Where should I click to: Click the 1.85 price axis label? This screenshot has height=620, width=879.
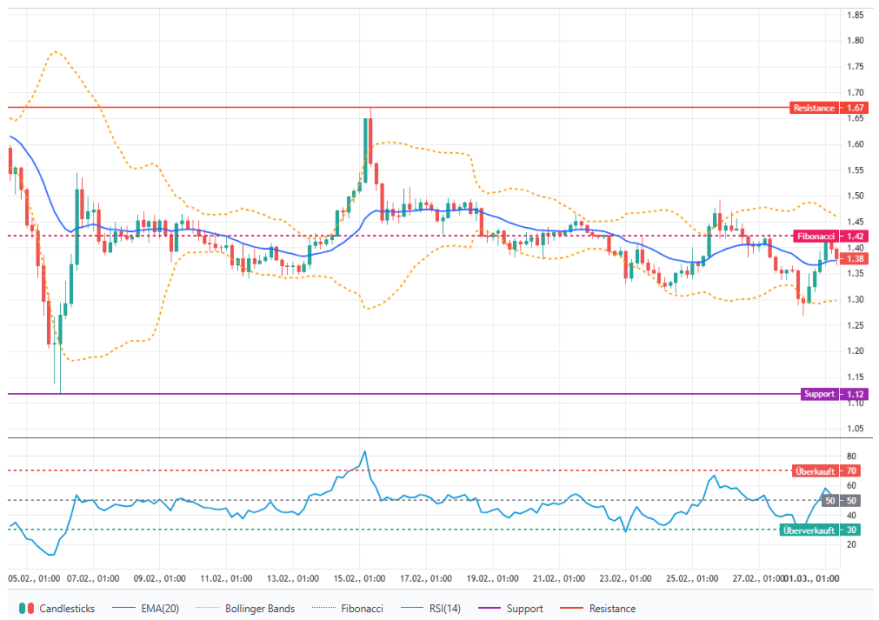855,15
